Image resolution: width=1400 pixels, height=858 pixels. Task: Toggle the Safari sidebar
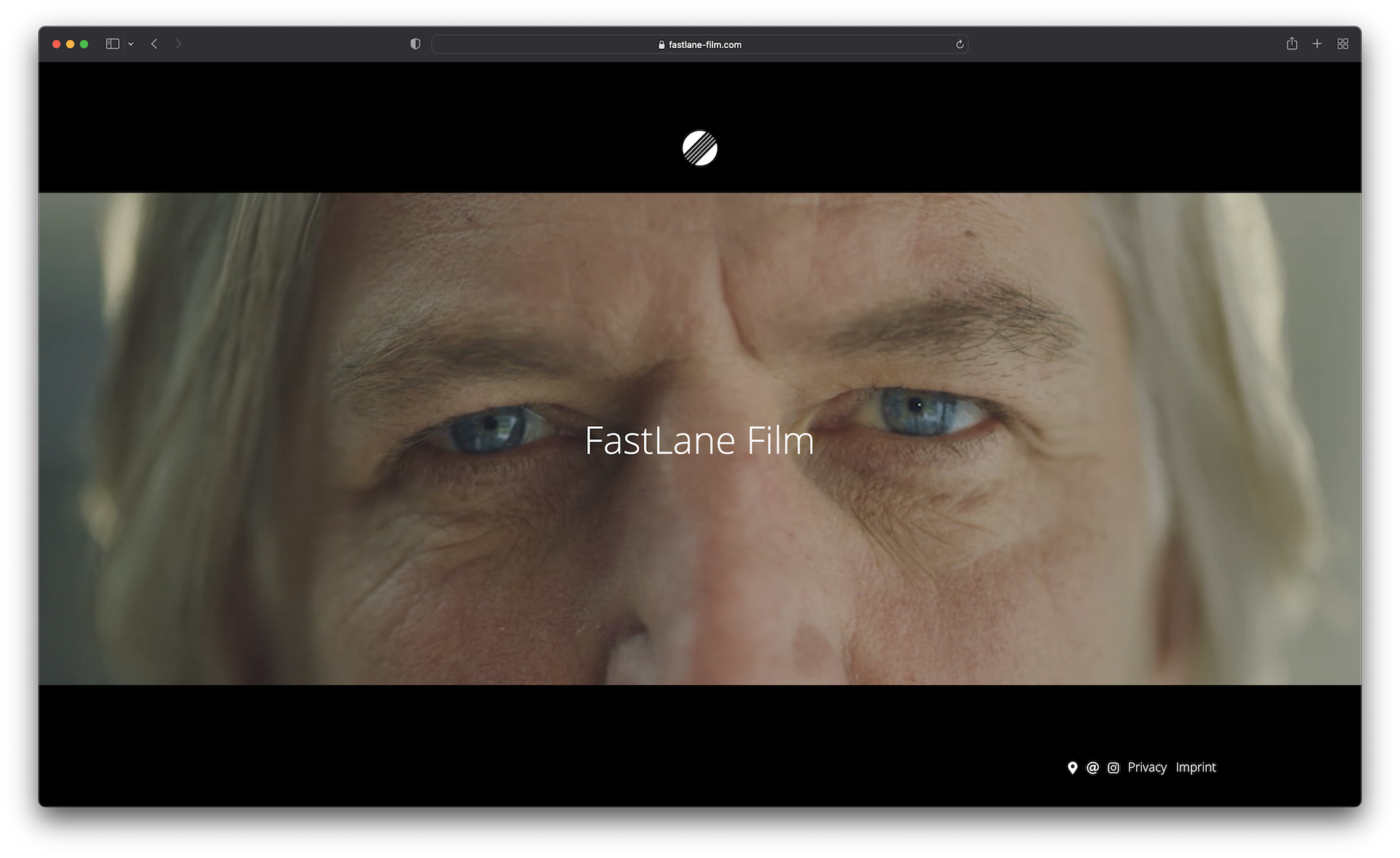(112, 44)
